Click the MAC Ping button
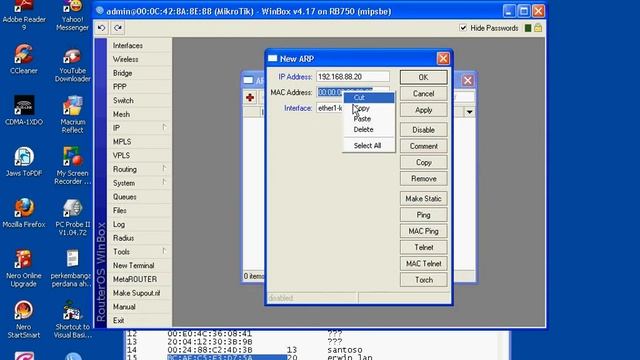The width and height of the screenshot is (640, 360). pos(423,231)
